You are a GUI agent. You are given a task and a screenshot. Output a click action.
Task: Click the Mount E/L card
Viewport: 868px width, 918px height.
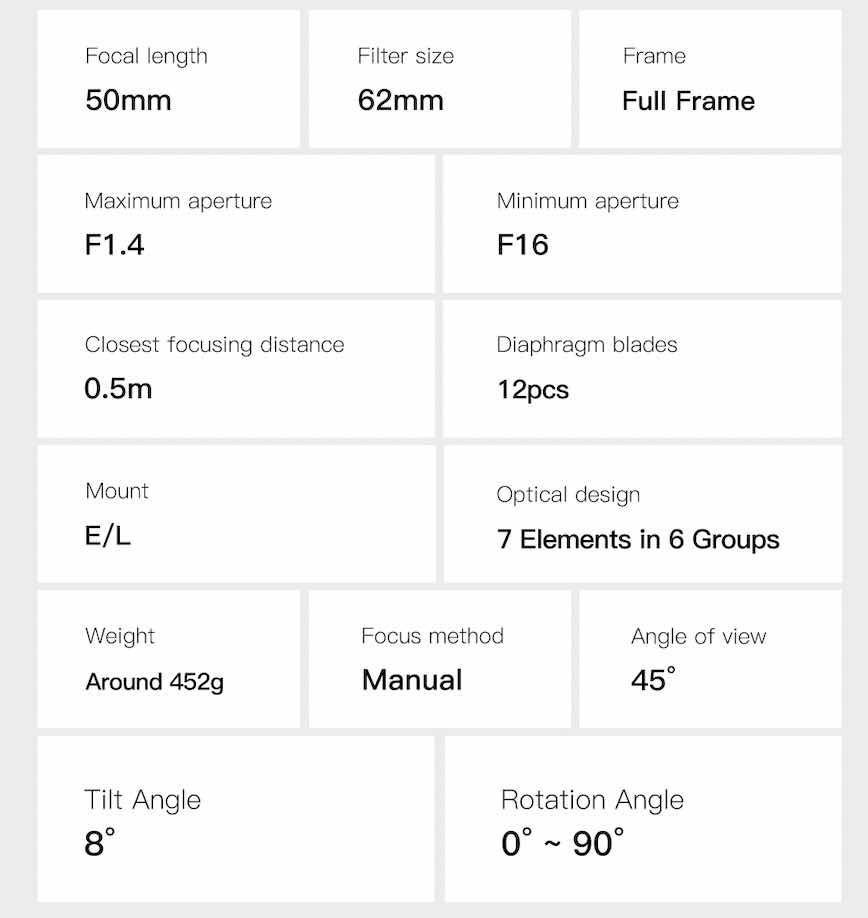(x=236, y=514)
